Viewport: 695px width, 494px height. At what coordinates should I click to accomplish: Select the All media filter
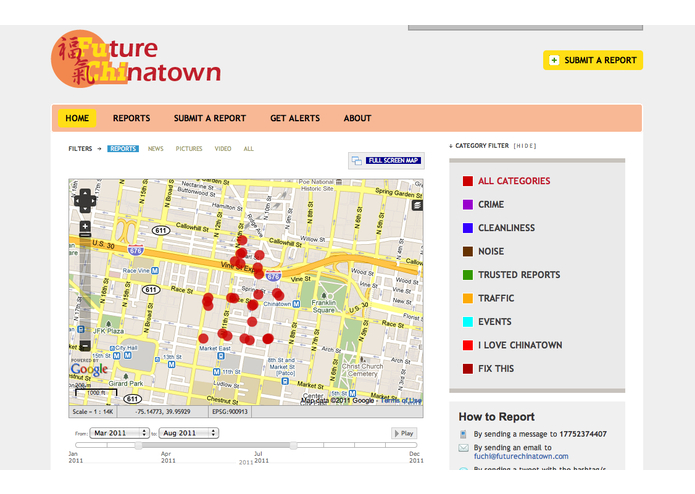(x=249, y=149)
